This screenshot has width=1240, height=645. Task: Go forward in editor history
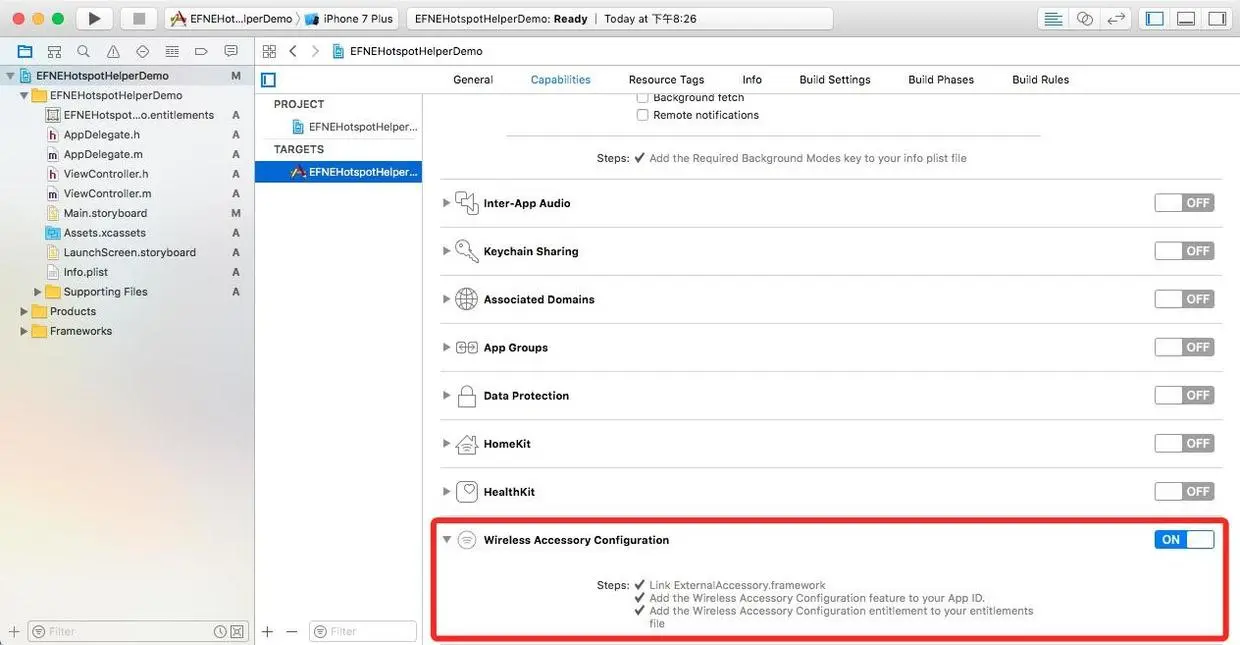(x=315, y=51)
